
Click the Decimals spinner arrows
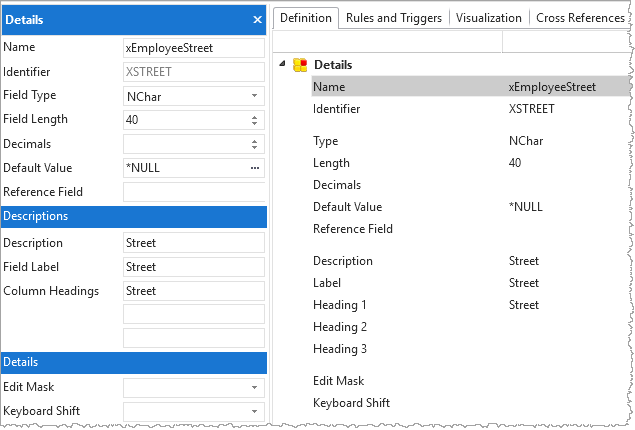[255, 144]
